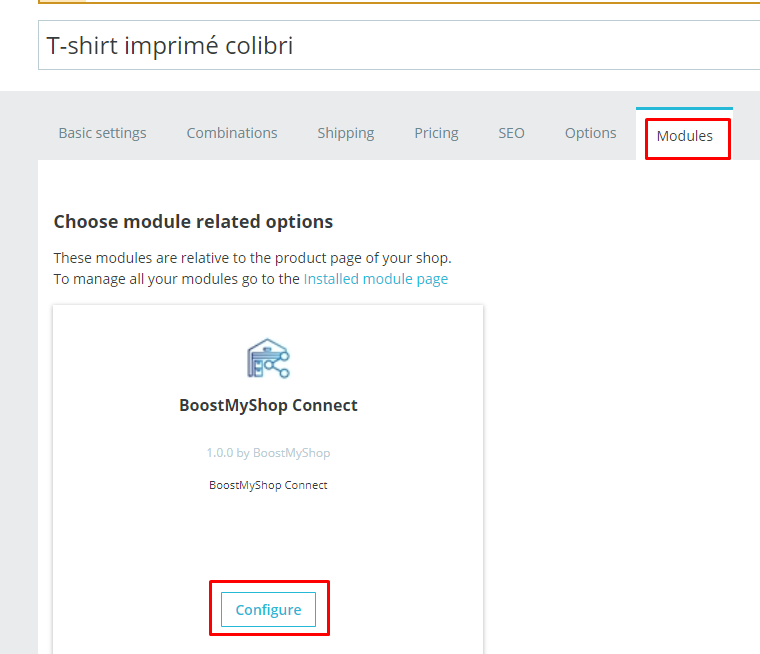Select the Modules tab
This screenshot has width=760, height=654.
pyautogui.click(x=684, y=136)
